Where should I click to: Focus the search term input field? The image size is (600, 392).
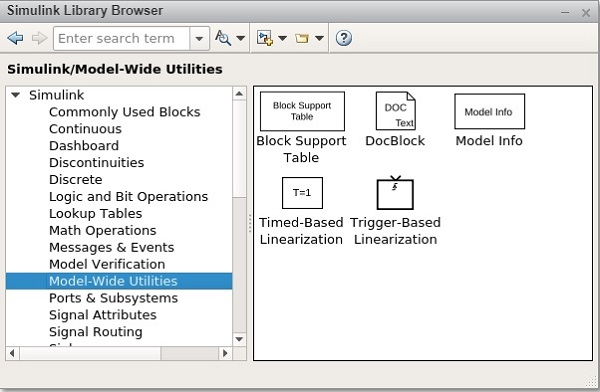pos(122,38)
